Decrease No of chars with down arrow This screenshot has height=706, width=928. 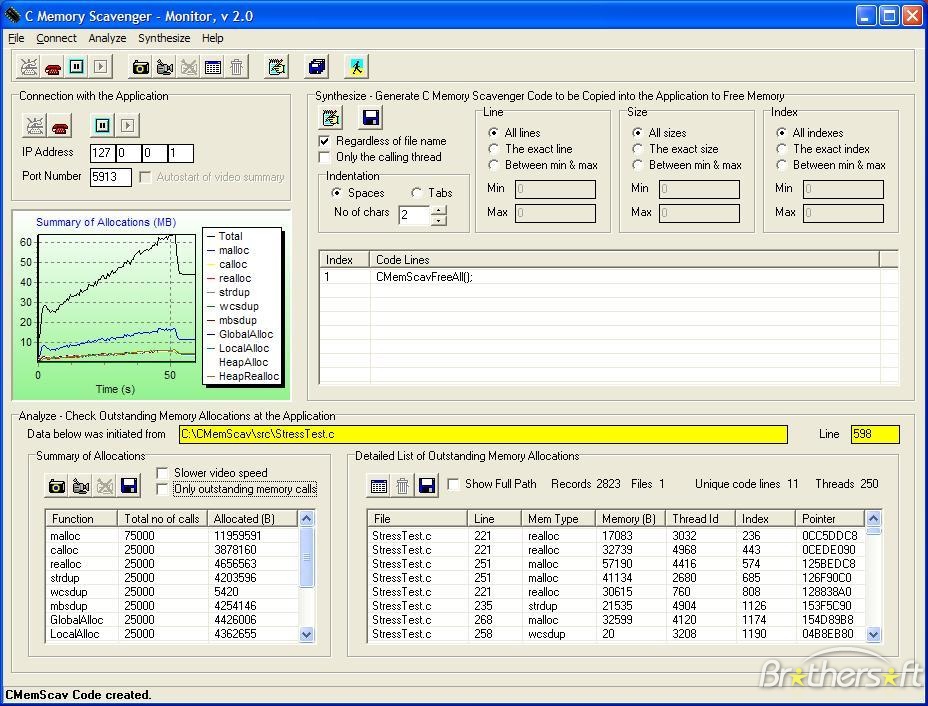click(439, 220)
